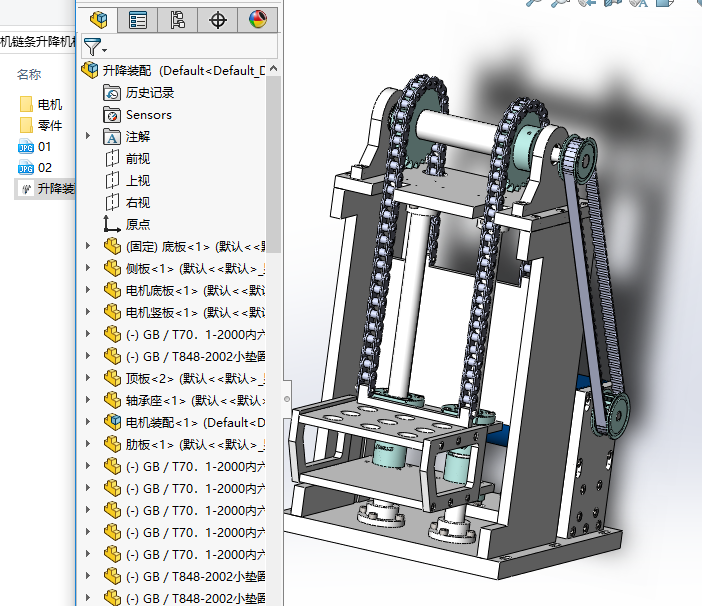Screen dimensions: 702x606
Task: Select the 升降装配 root assembly icon
Action: click(x=90, y=70)
